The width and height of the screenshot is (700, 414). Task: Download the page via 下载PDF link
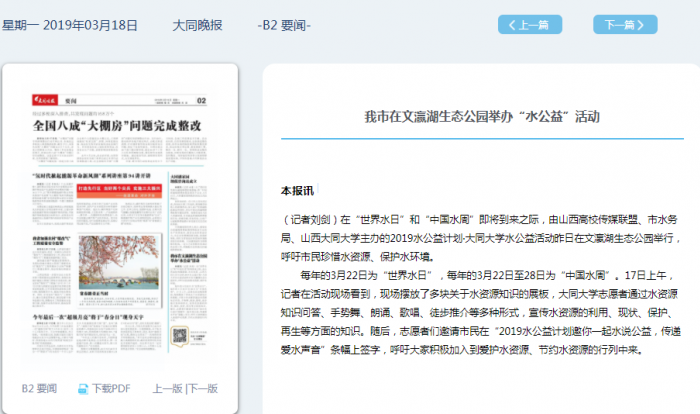point(111,388)
